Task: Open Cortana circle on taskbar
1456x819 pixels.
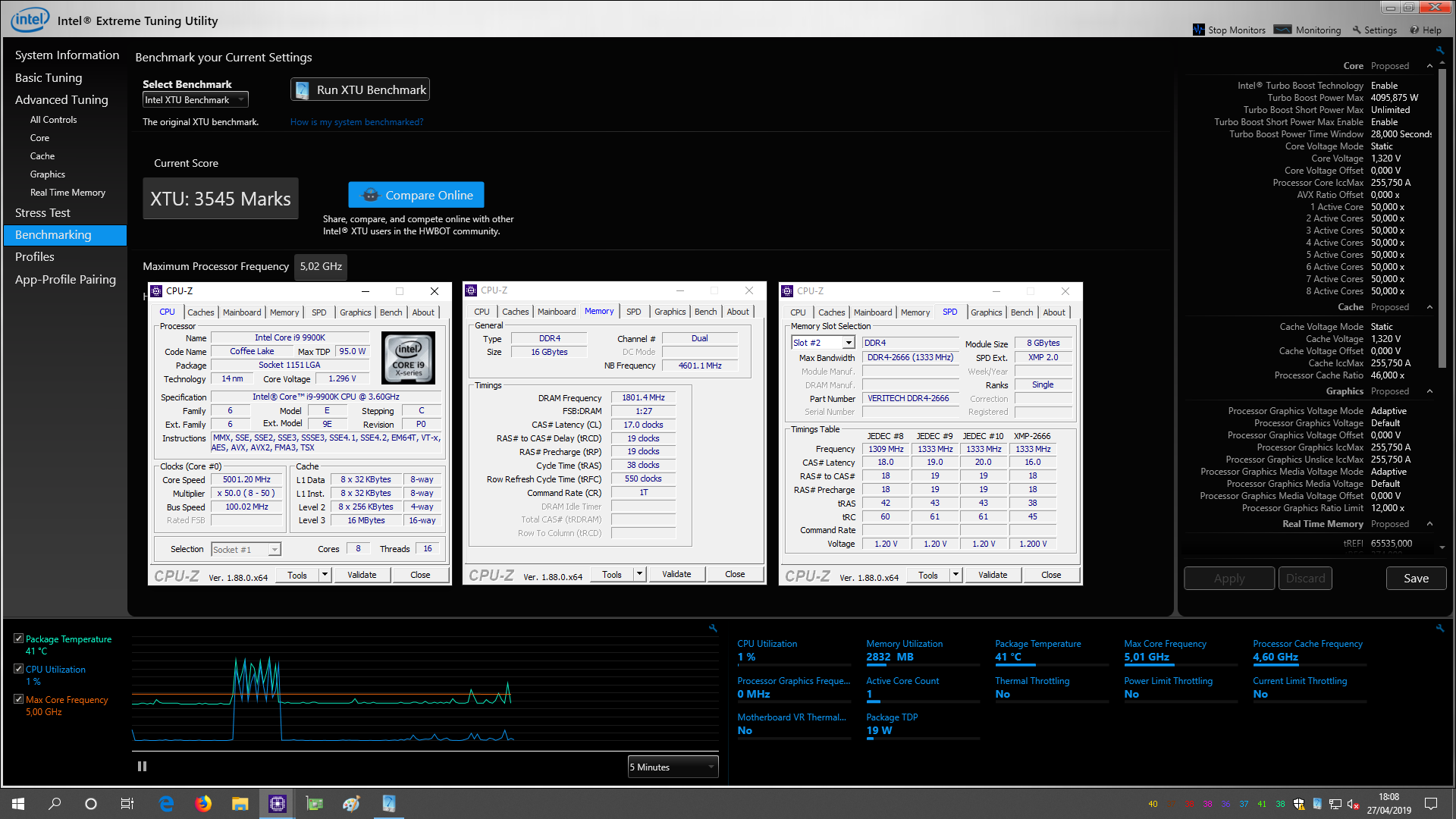Action: point(91,804)
